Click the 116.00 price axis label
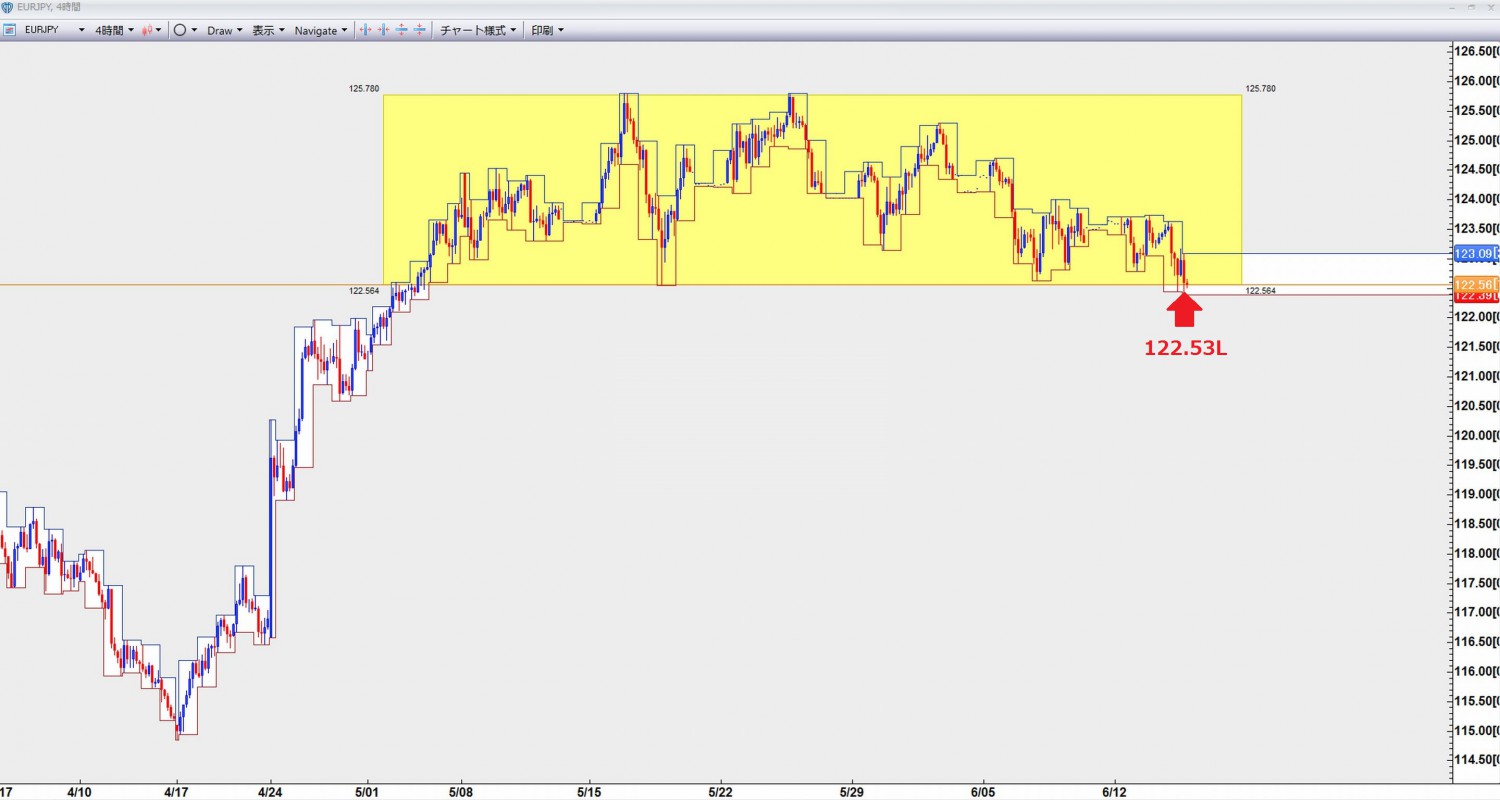 click(1477, 671)
